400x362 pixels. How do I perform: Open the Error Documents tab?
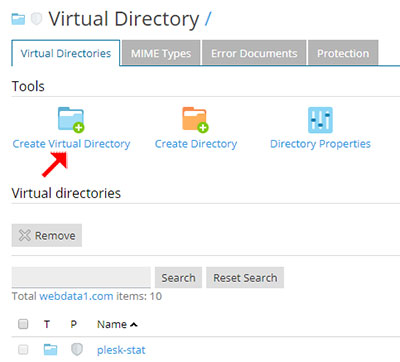point(254,53)
